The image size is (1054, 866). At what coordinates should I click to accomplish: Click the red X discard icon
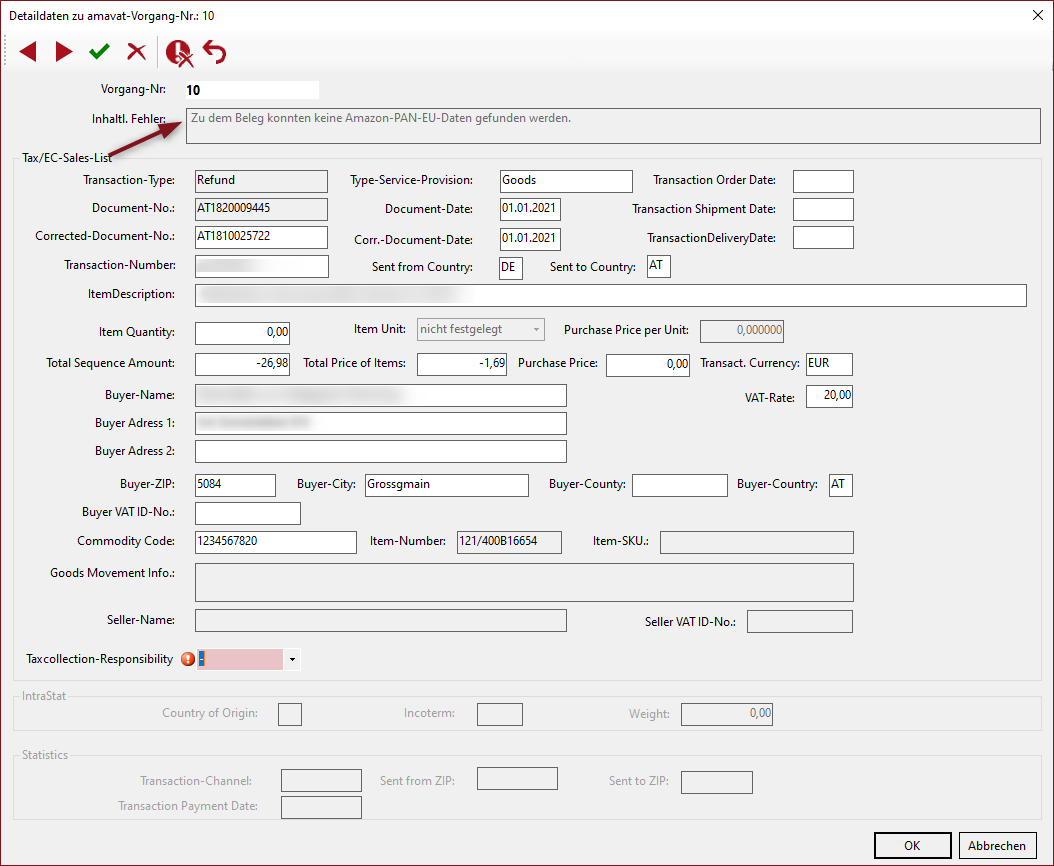coord(136,52)
